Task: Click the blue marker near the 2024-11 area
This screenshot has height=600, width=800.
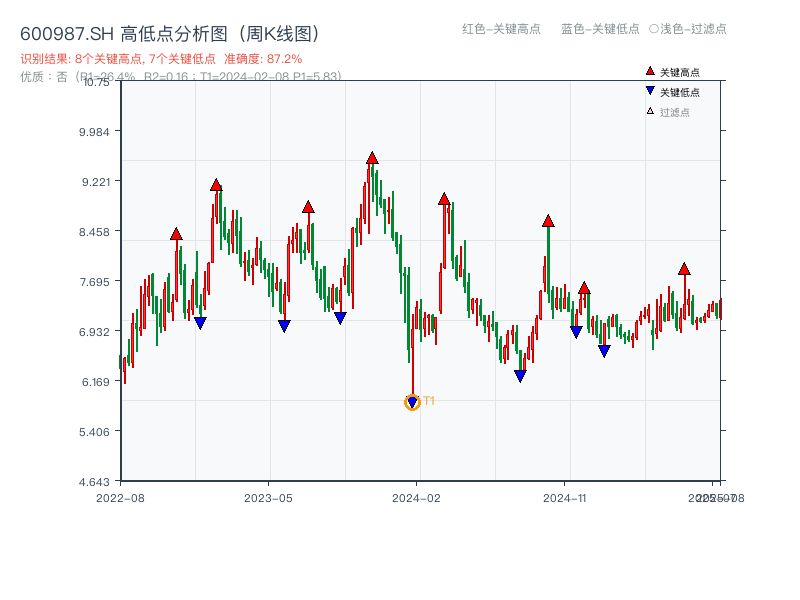Action: click(576, 331)
